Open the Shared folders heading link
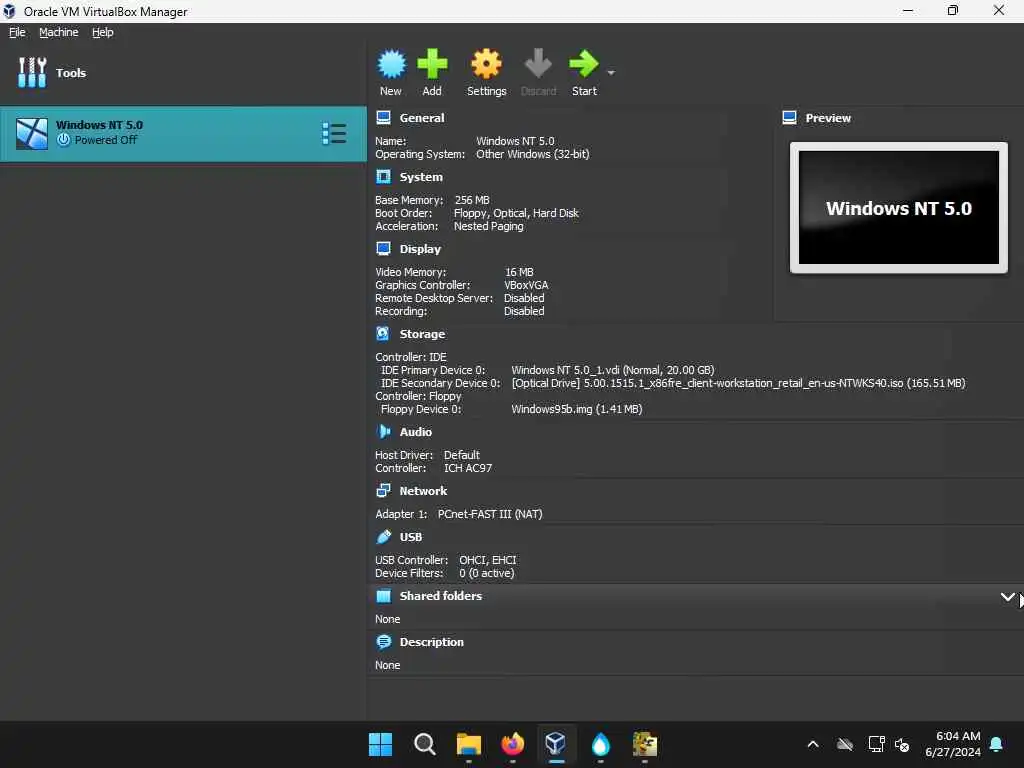The image size is (1024, 768). (441, 596)
